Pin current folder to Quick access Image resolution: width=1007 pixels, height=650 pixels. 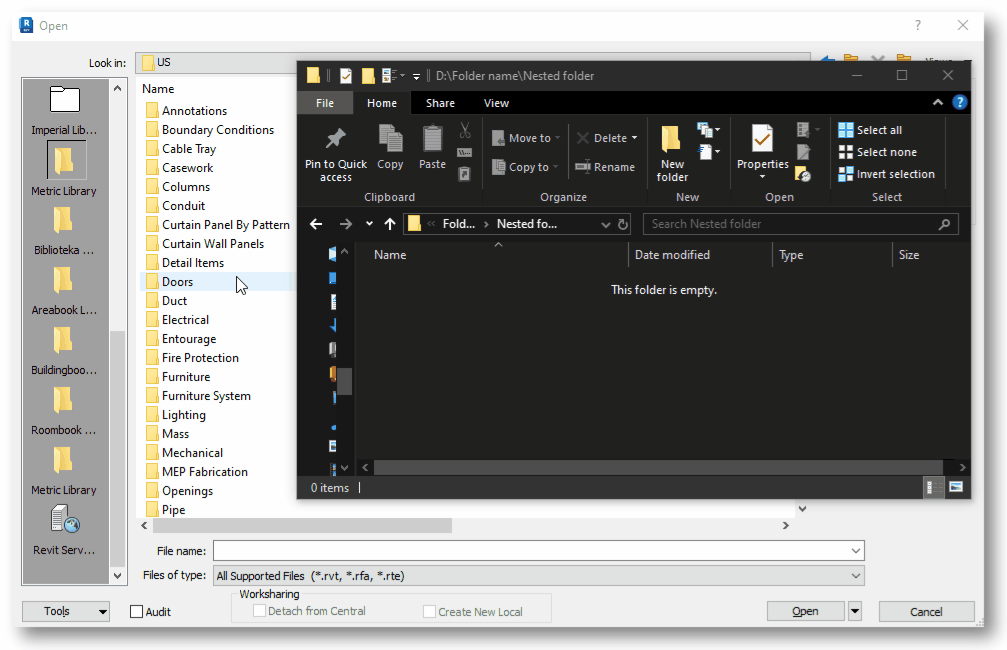(x=335, y=150)
